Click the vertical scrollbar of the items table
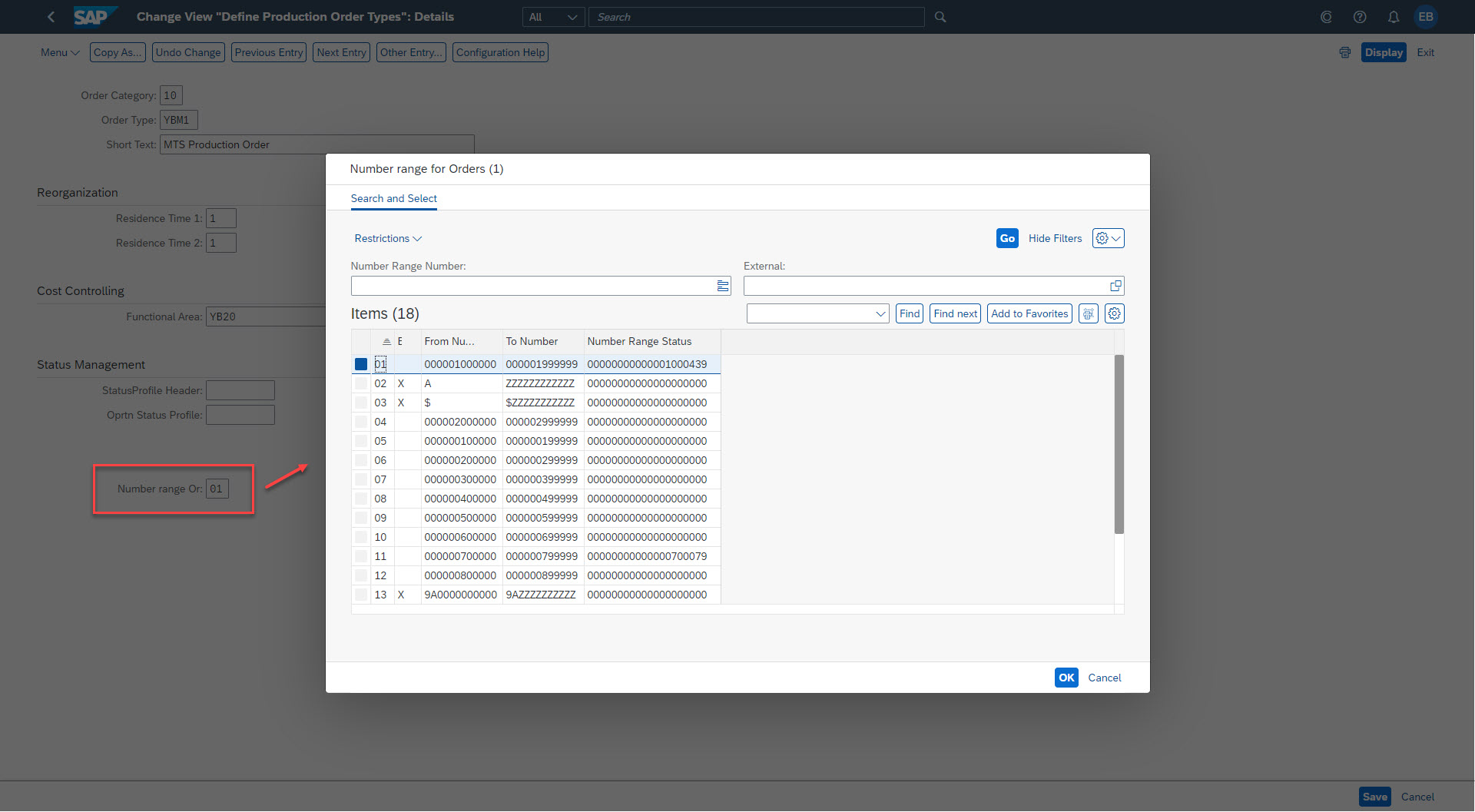The image size is (1475, 812). tap(1119, 444)
